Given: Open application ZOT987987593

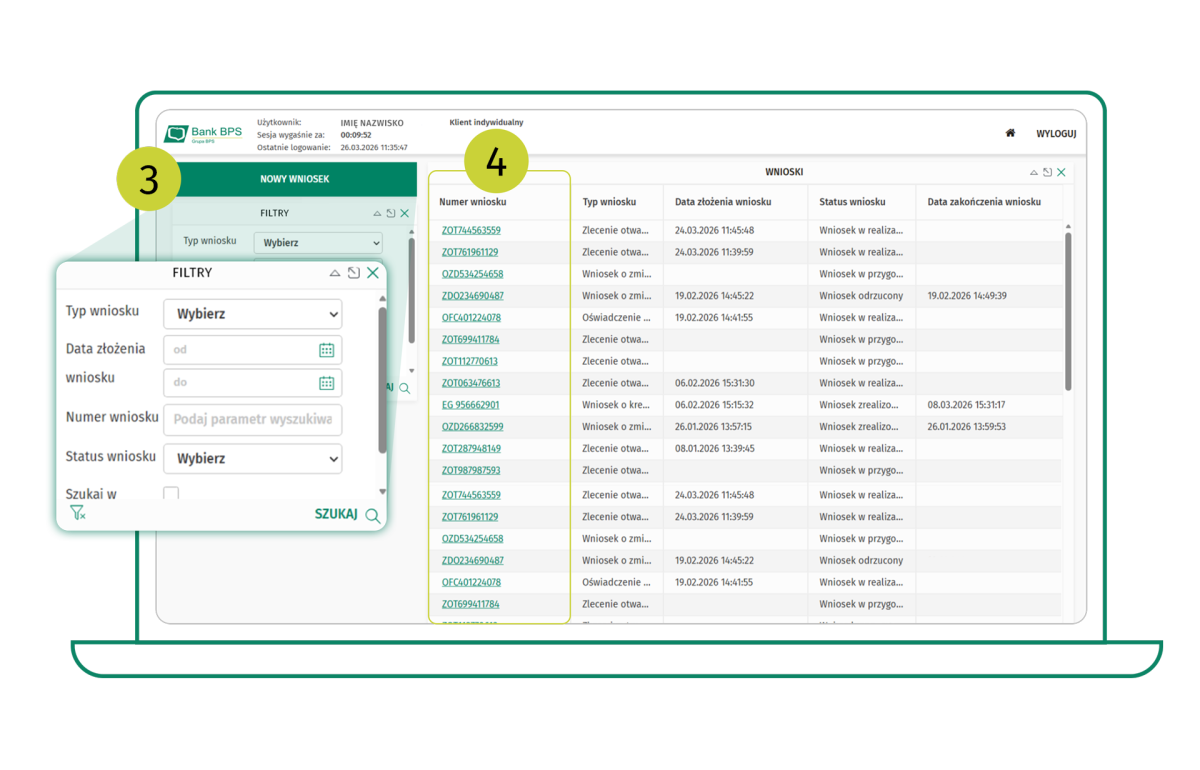Looking at the screenshot, I should click(471, 470).
